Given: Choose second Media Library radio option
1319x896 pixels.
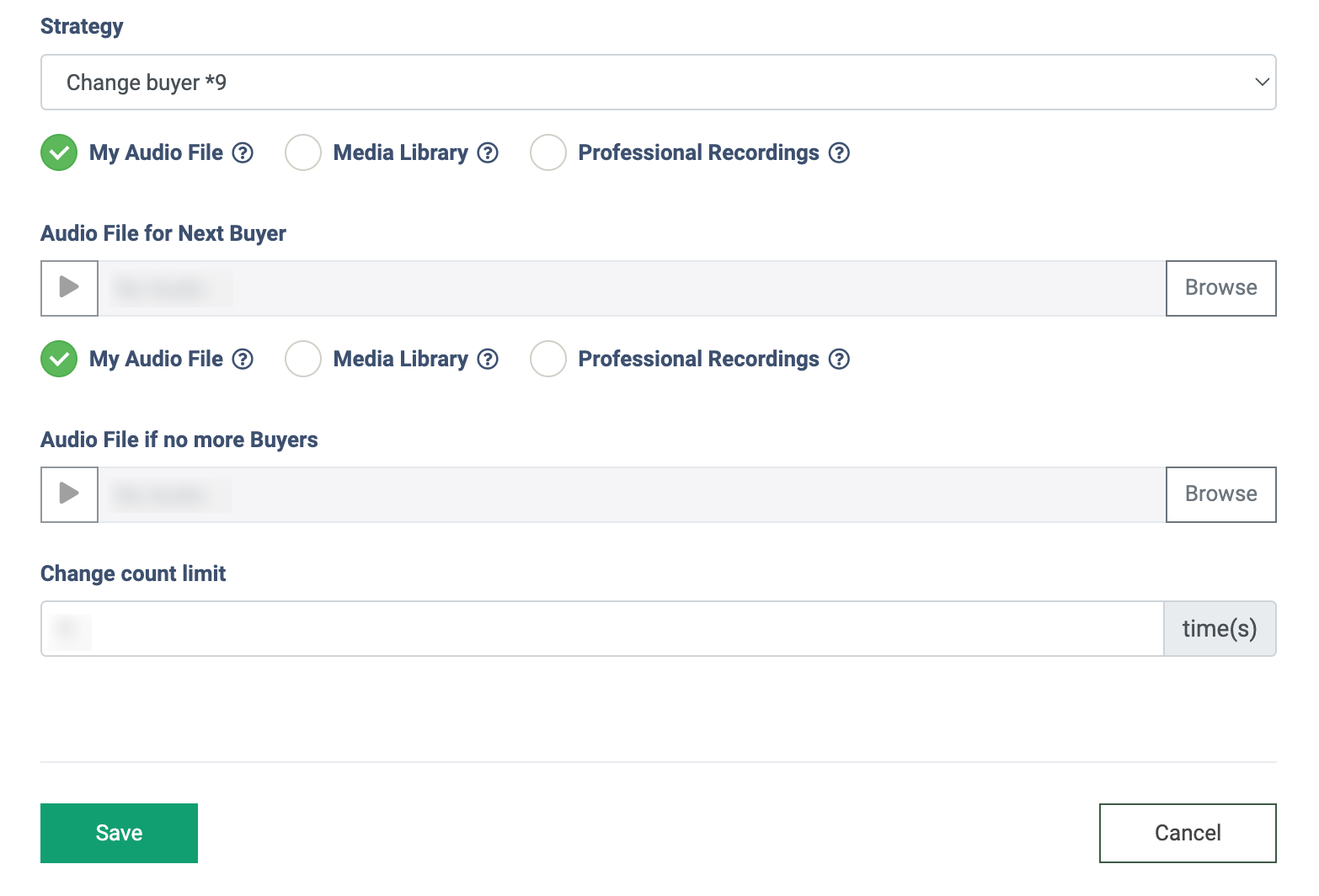Looking at the screenshot, I should point(303,359).
